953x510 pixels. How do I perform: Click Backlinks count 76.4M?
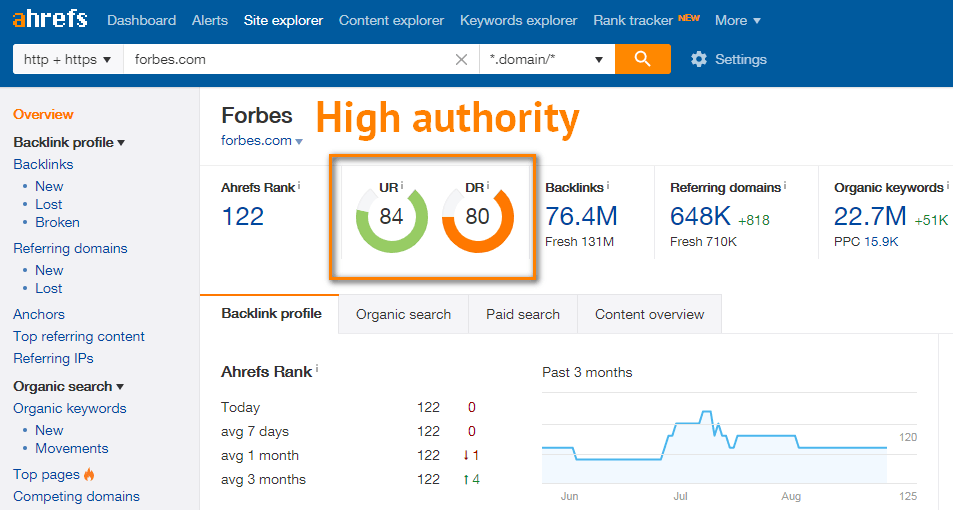[x=581, y=216]
